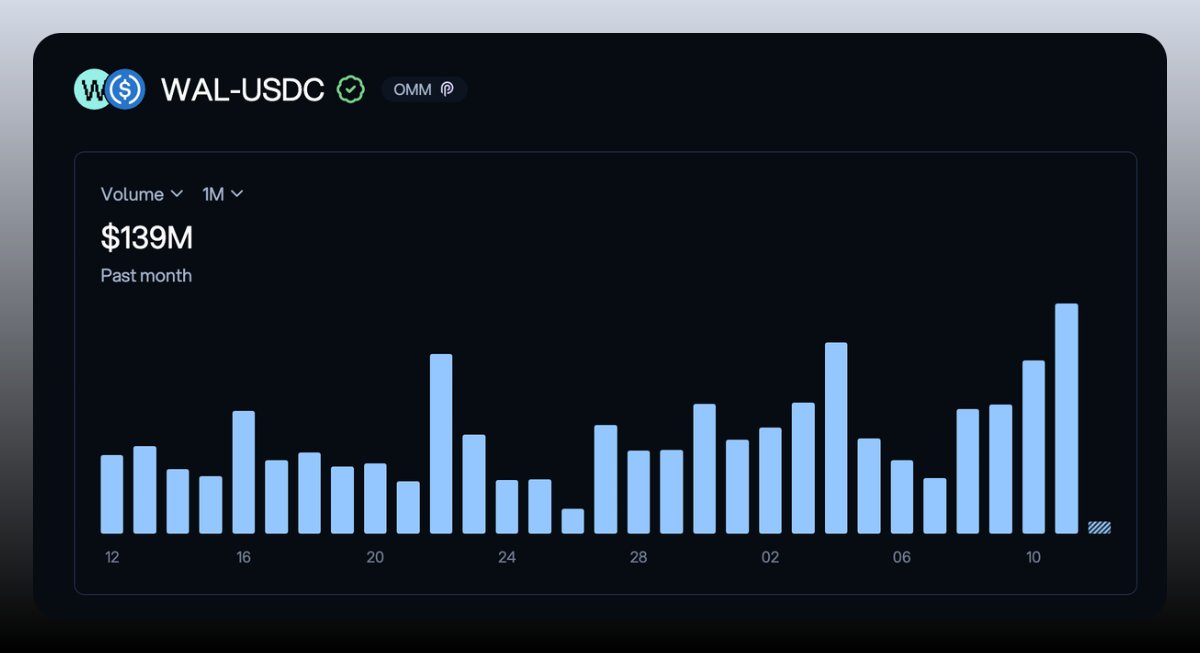The height and width of the screenshot is (653, 1200).
Task: Click the date label 28 on the axis
Action: pos(638,557)
